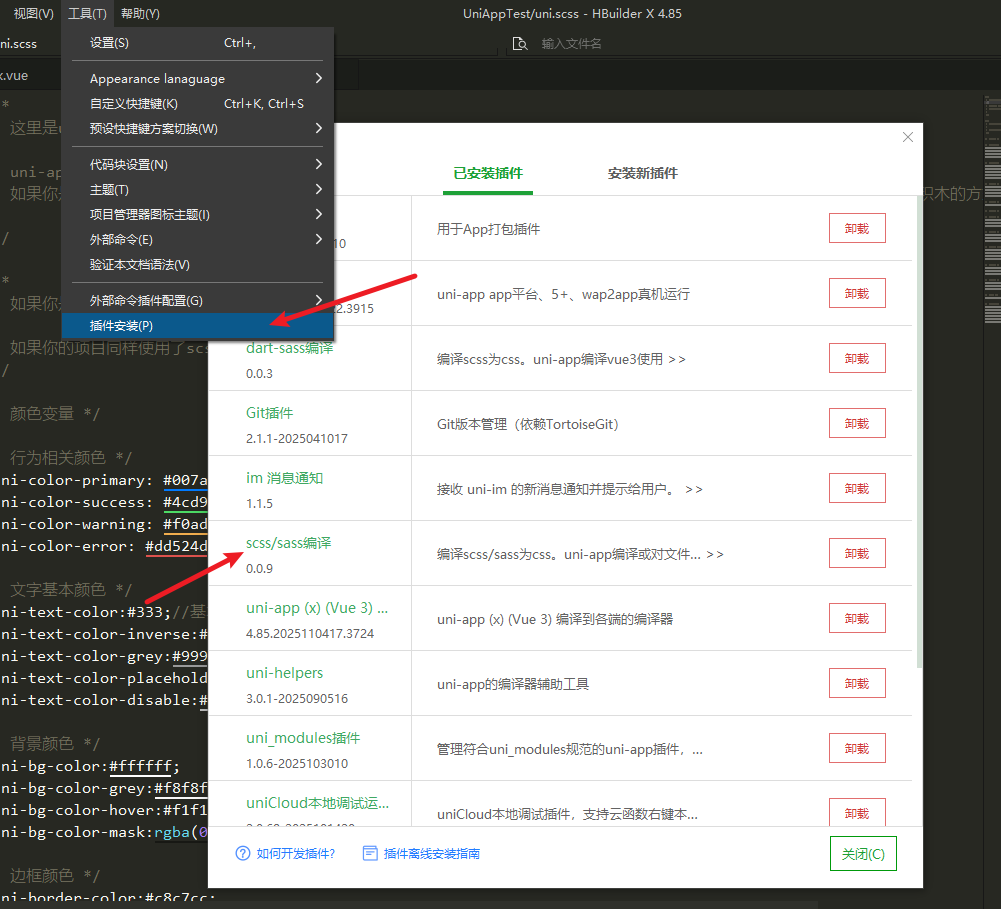Open the 视图(V) menu
Screen dimensions: 1001x909
pos(33,13)
